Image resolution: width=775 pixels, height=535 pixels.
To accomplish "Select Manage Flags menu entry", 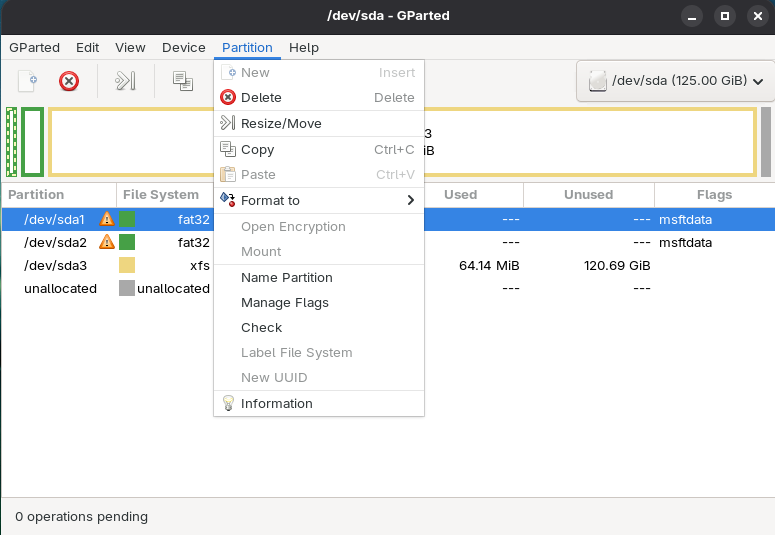I will [284, 303].
